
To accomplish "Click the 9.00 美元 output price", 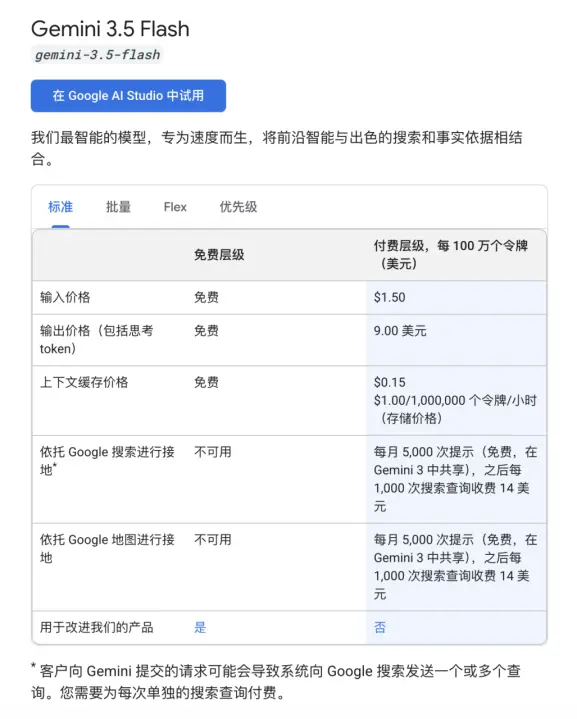I will click(x=400, y=331).
